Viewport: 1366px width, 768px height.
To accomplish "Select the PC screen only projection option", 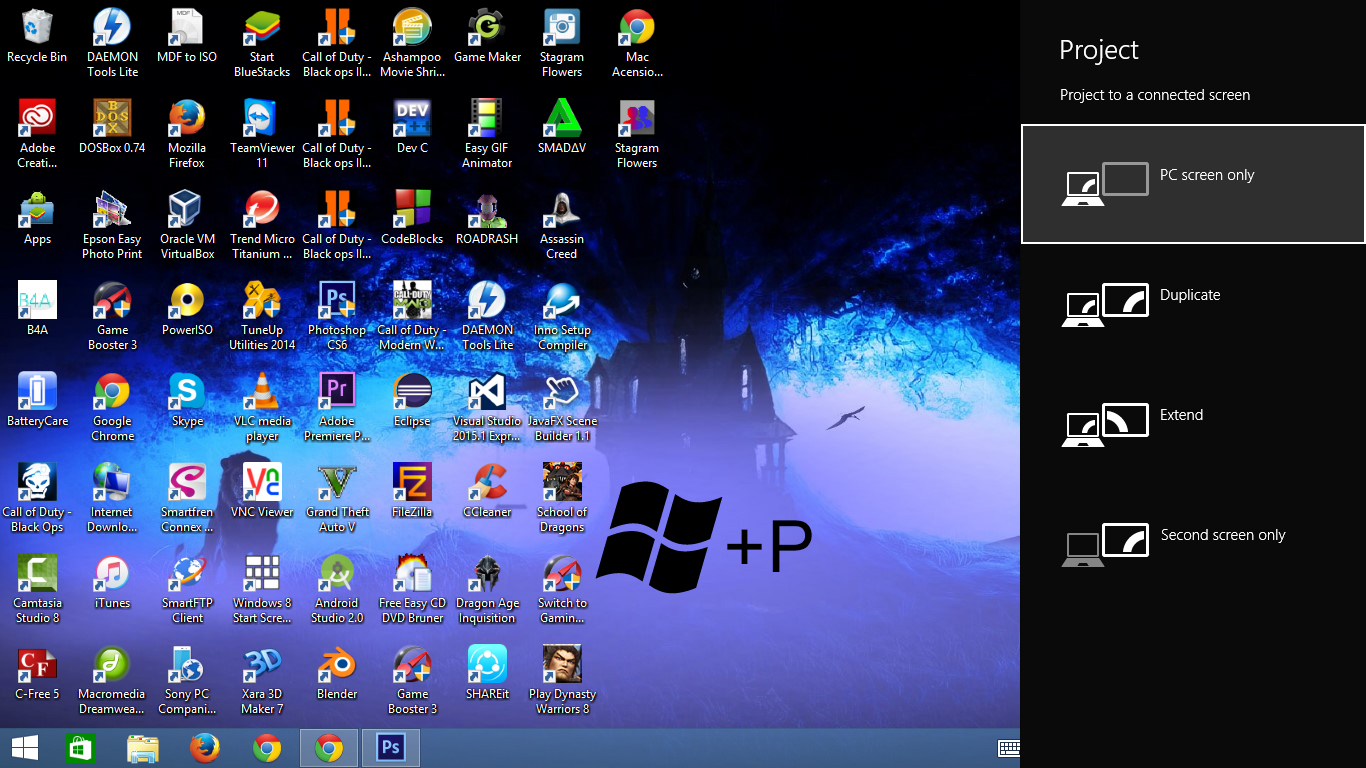I will [1193, 184].
